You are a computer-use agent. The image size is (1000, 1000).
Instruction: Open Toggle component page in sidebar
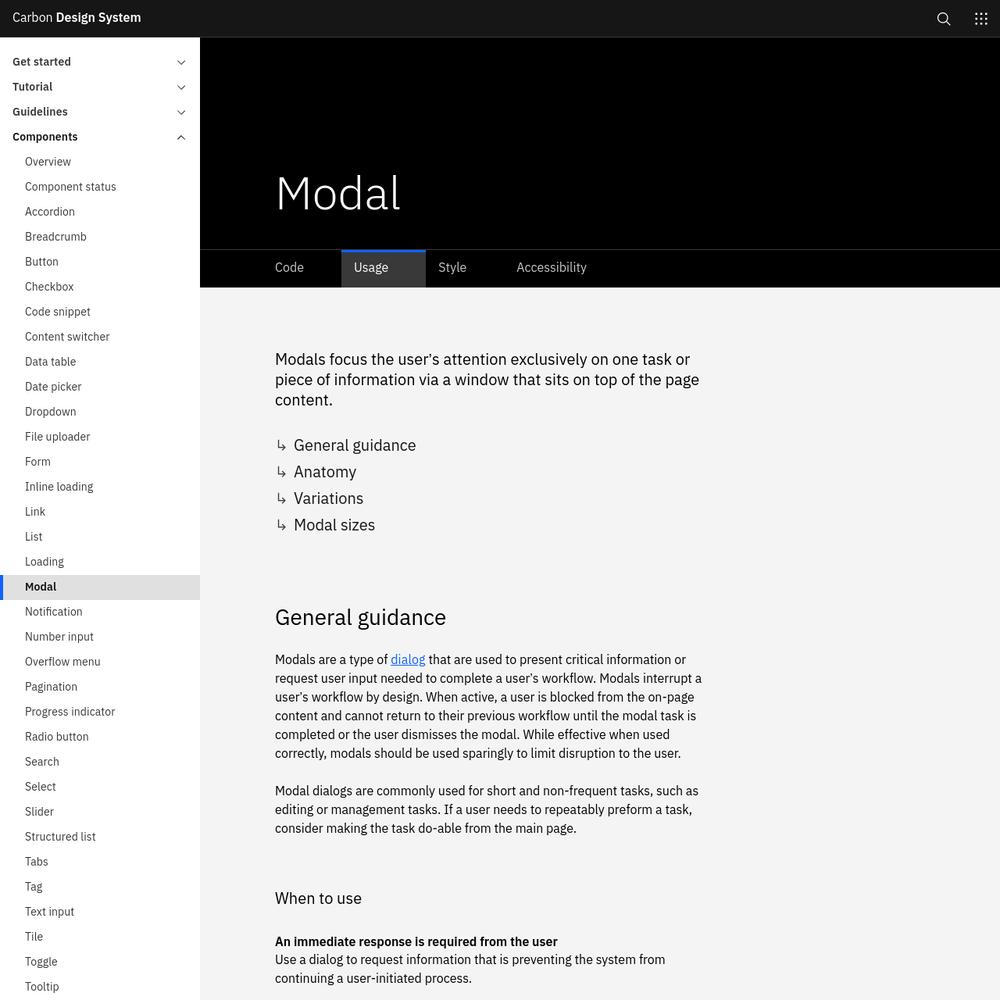[x=41, y=962]
